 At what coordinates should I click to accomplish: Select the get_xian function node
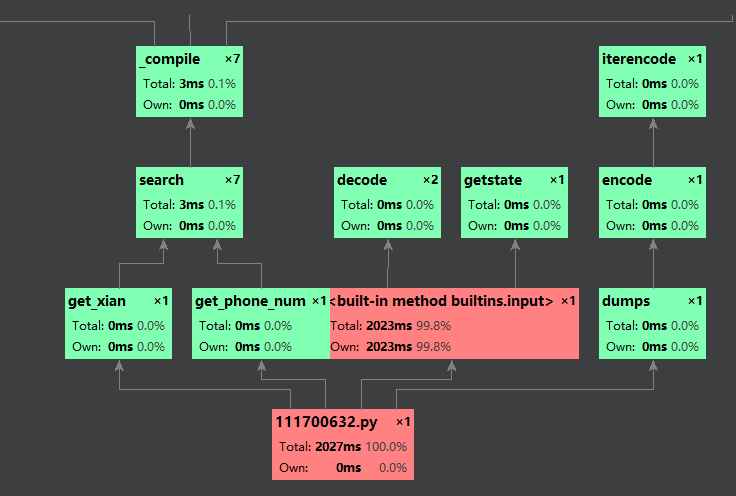coord(119,322)
